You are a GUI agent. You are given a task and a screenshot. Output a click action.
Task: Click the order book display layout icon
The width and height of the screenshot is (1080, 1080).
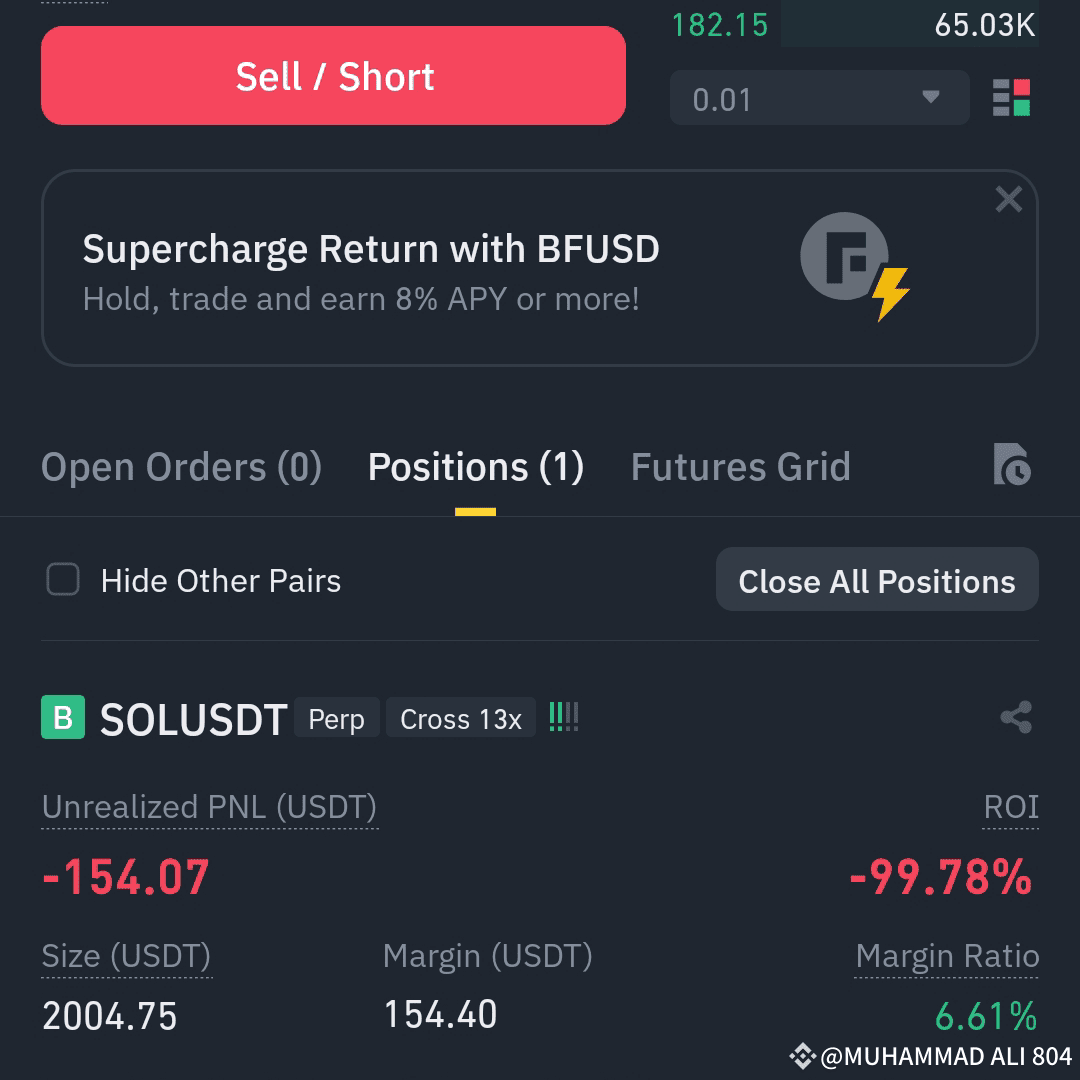(x=1010, y=98)
